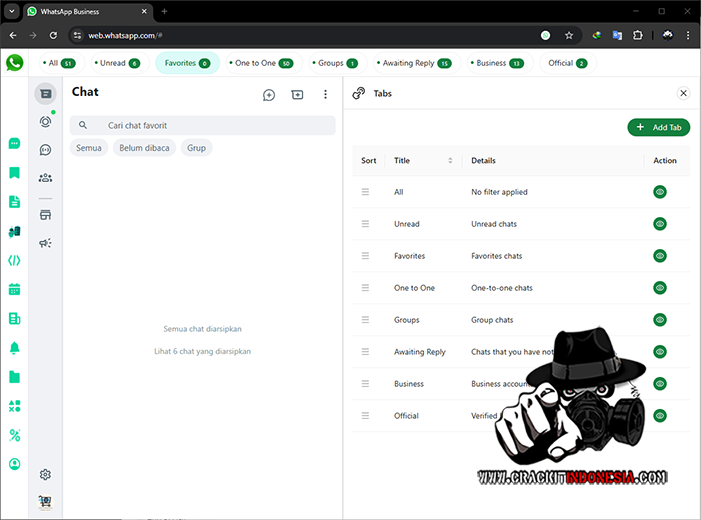This screenshot has width=701, height=520.
Task: Open the Status updates icon in sidebar
Action: pyautogui.click(x=45, y=121)
